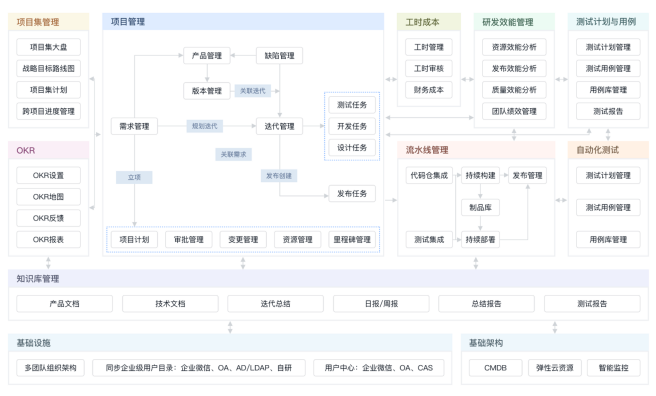
Task: Select the 变更管理 box
Action: click(243, 240)
